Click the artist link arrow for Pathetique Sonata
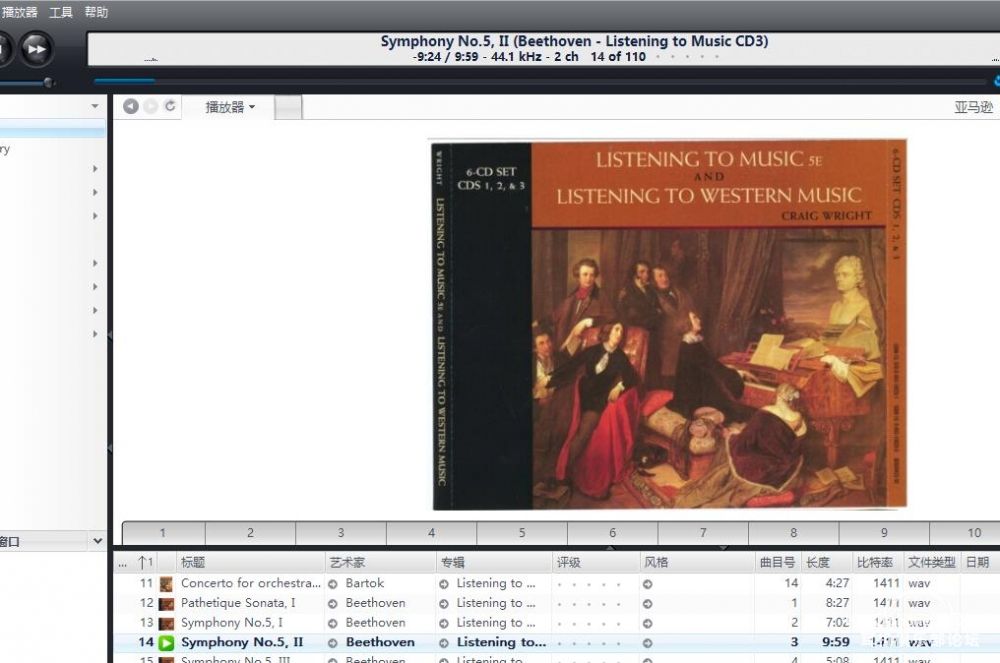Image resolution: width=1000 pixels, height=663 pixels. (332, 604)
